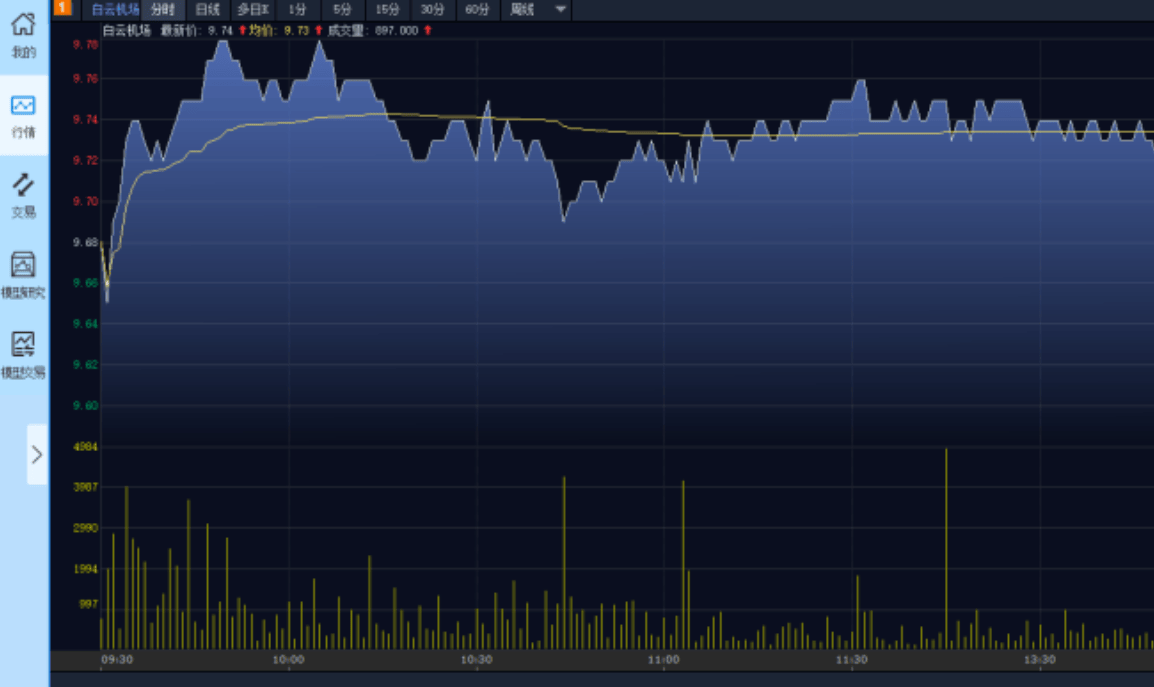Choose the 5分 five-minute period
Screen dimensions: 1154x687
343,9
